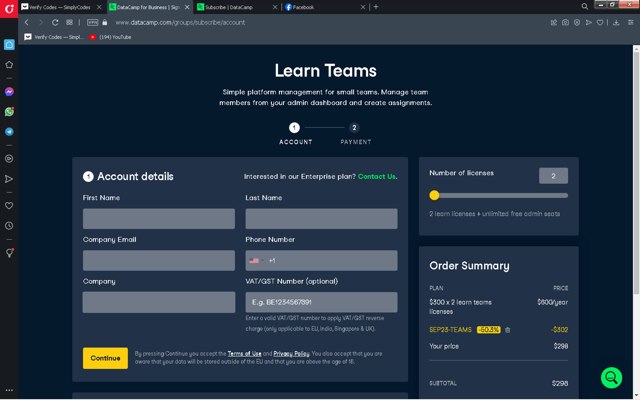Focus the VAT/GST Number field
Image resolution: width=640 pixels, height=400 pixels.
tap(321, 302)
